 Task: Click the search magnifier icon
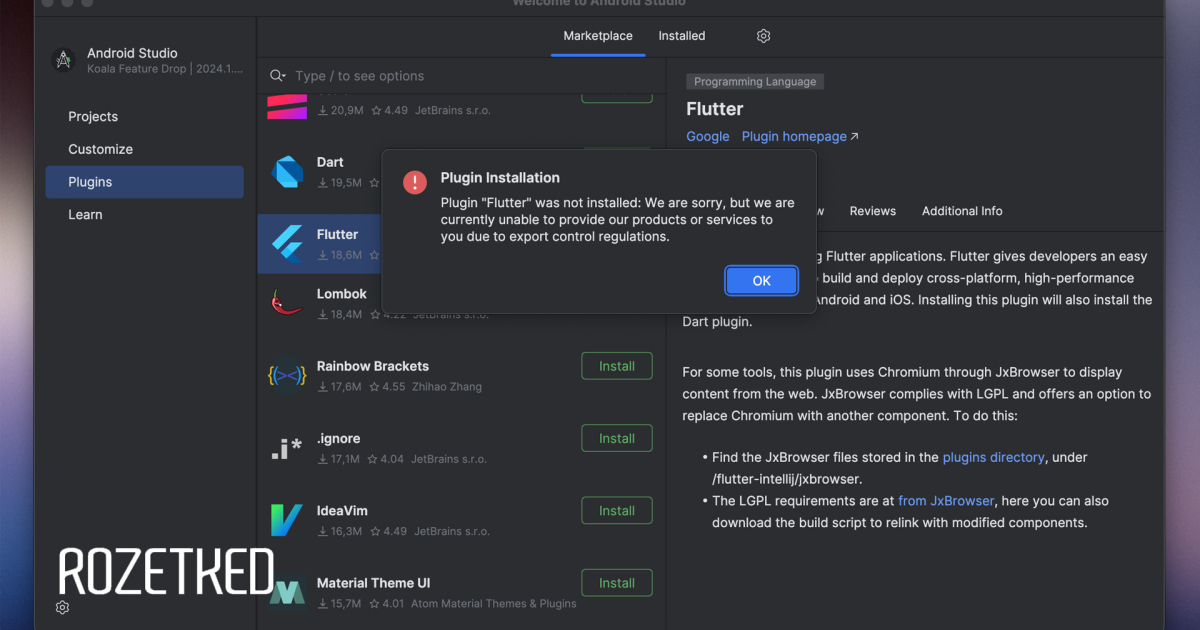click(277, 76)
